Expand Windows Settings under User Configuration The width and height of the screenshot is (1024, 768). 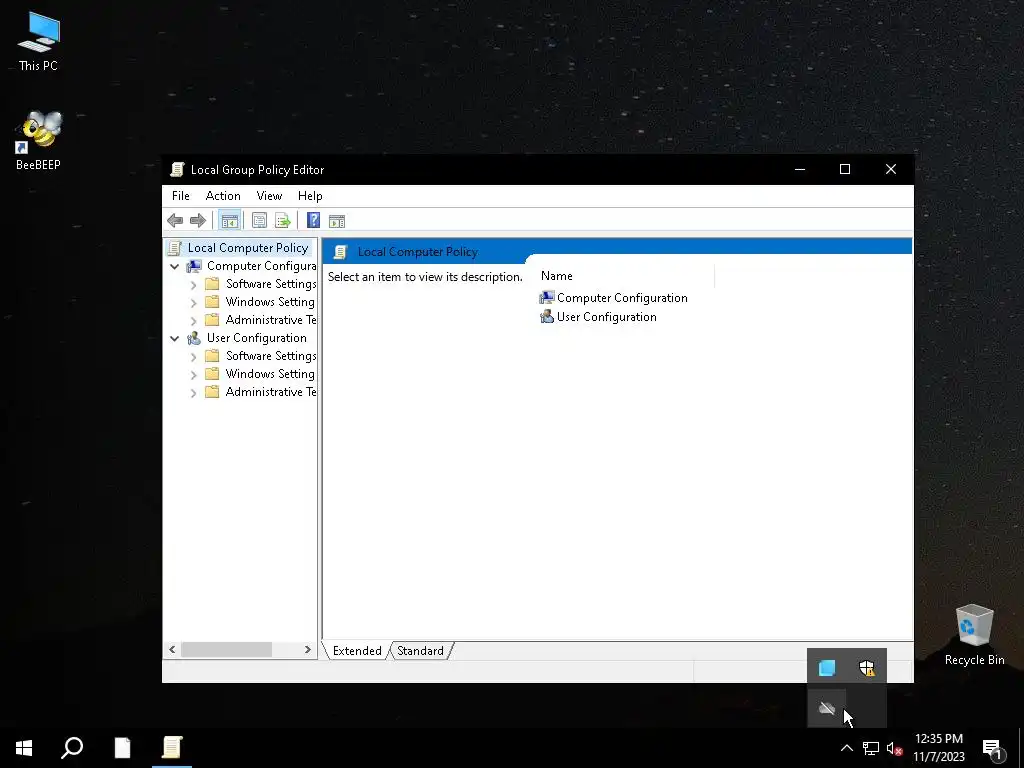click(x=193, y=374)
